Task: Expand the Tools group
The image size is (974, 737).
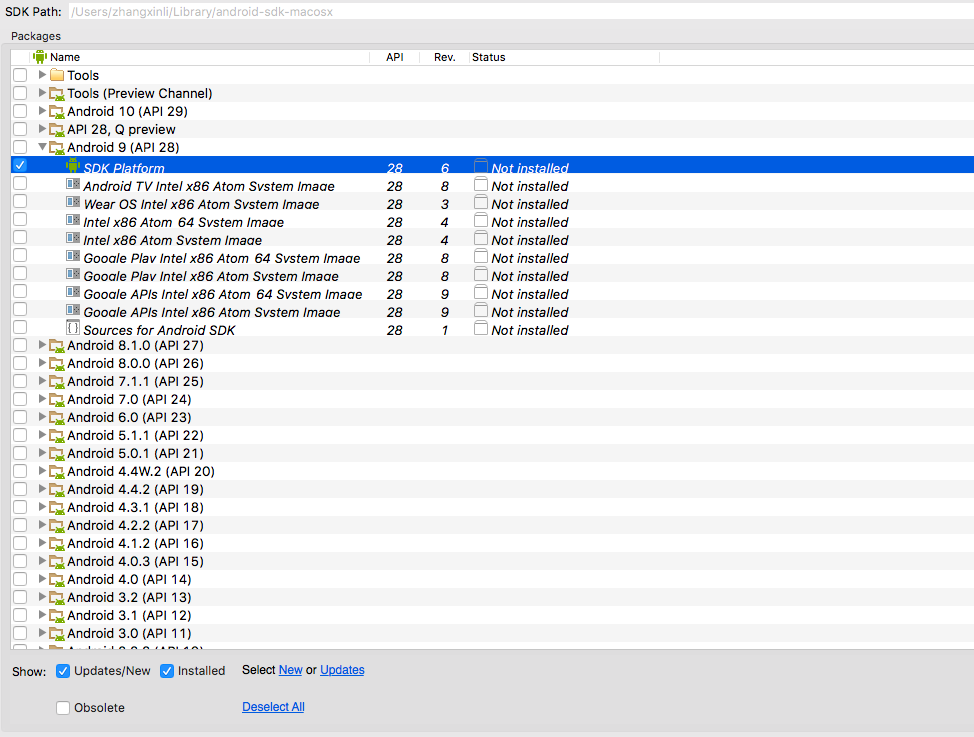Action: pyautogui.click(x=42, y=75)
